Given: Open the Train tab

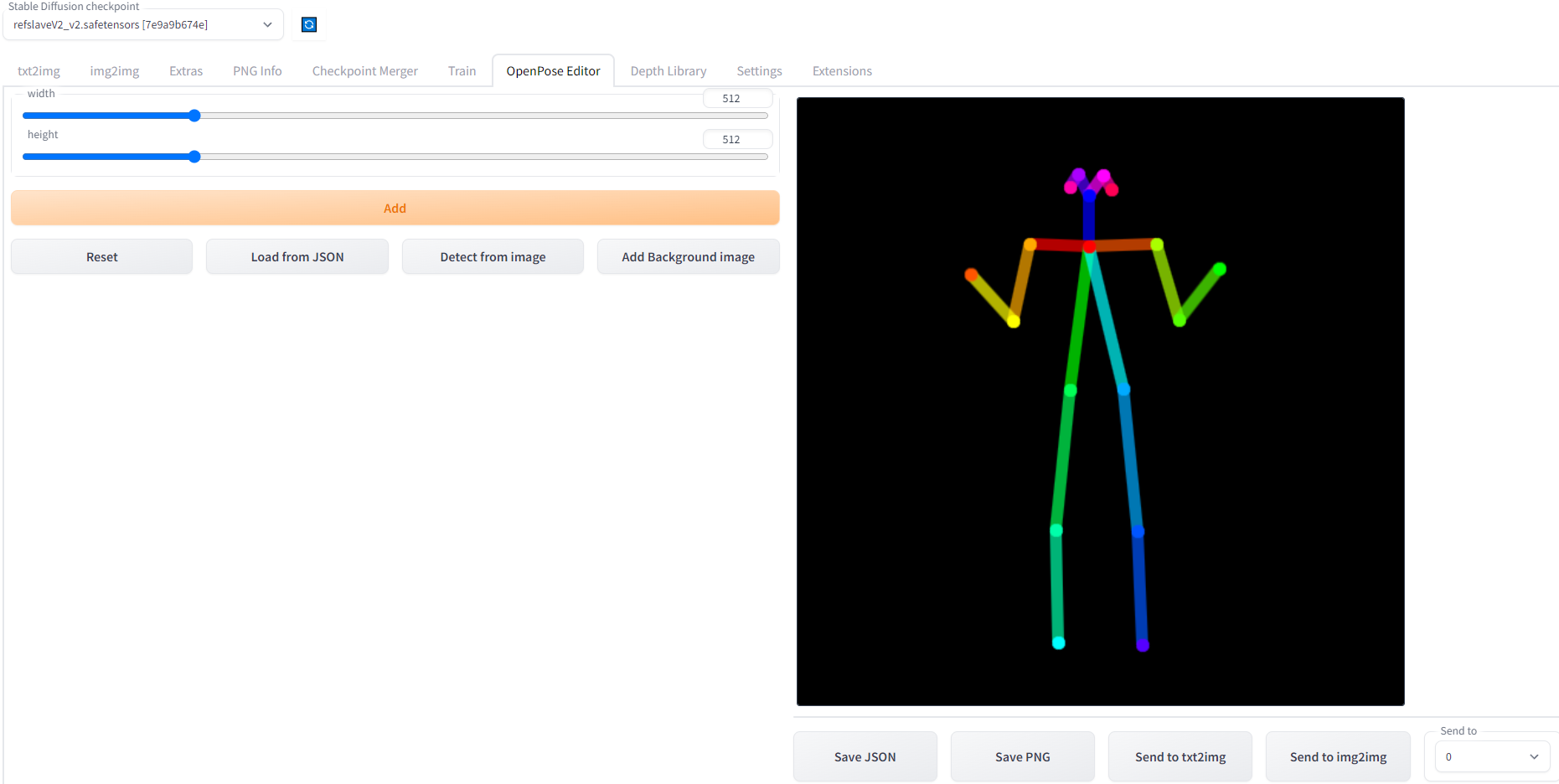Looking at the screenshot, I should click(x=462, y=71).
